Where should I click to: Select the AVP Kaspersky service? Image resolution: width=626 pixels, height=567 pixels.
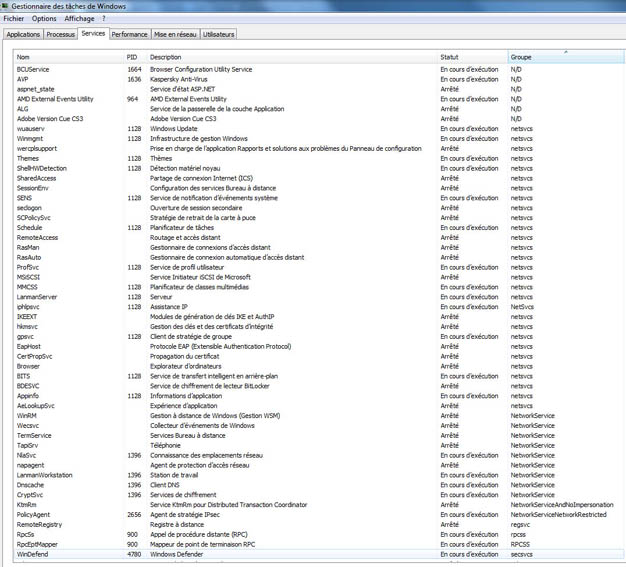pos(319,79)
